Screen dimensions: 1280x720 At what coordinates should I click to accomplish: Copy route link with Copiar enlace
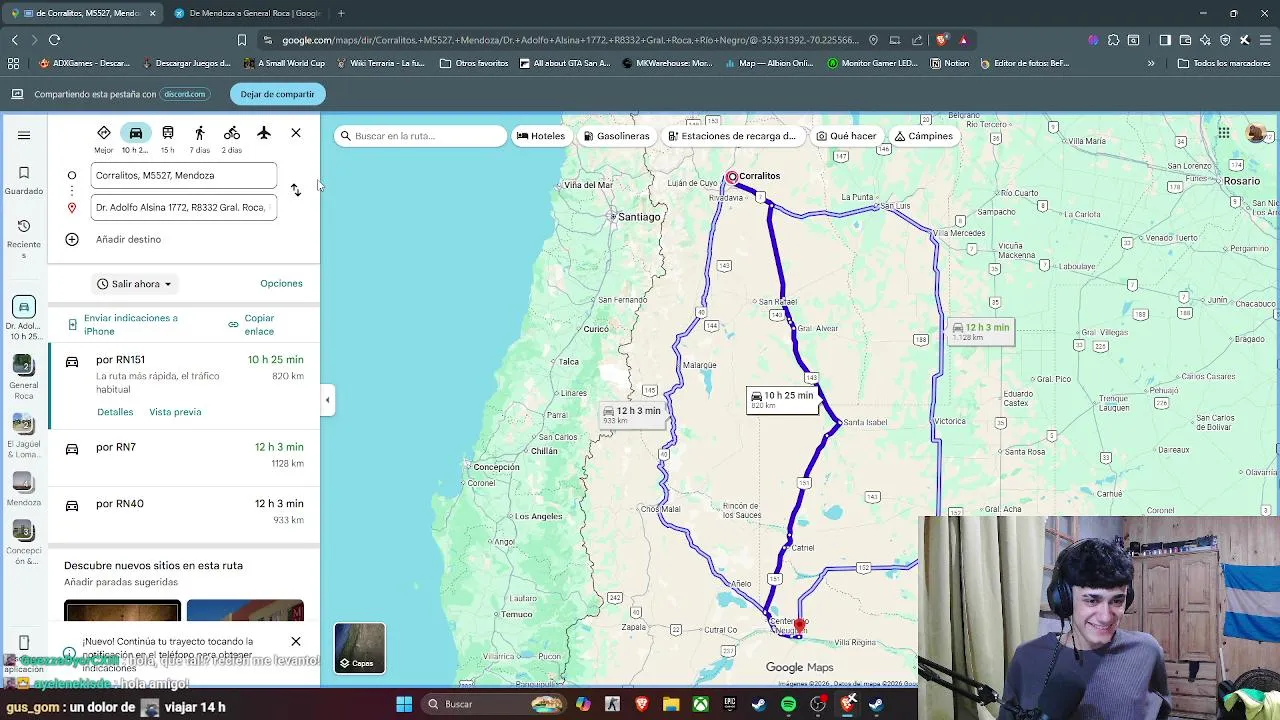click(250, 324)
